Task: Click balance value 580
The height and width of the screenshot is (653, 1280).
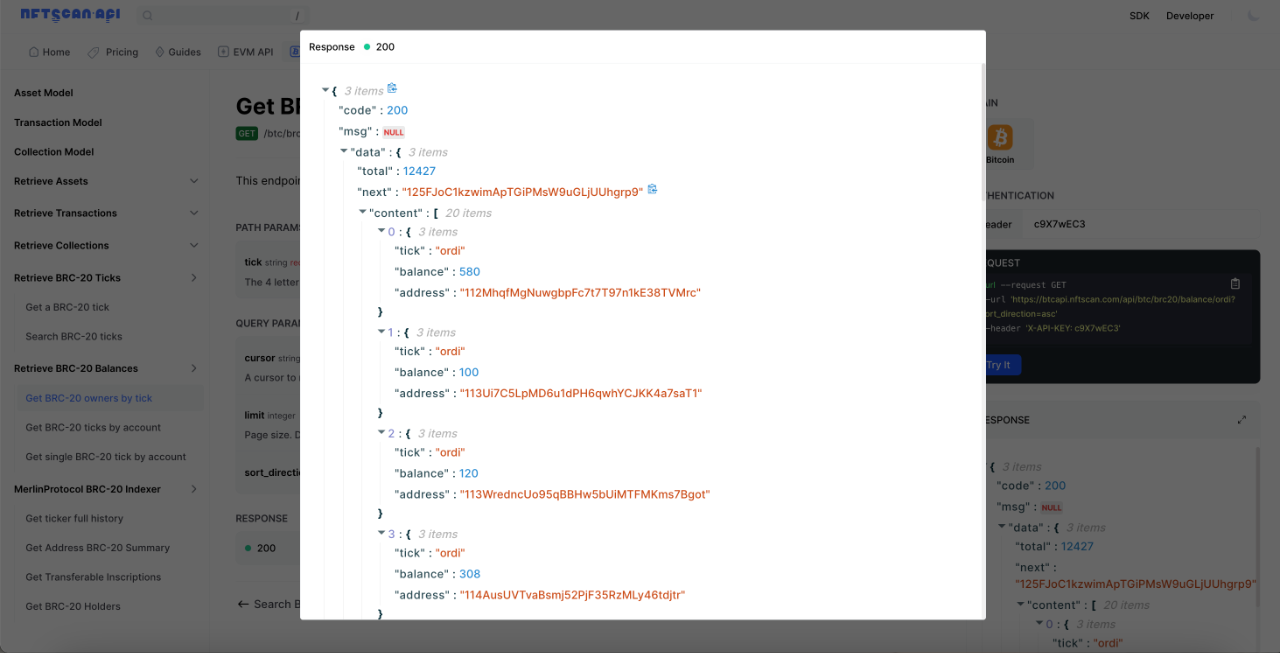Action: point(470,272)
